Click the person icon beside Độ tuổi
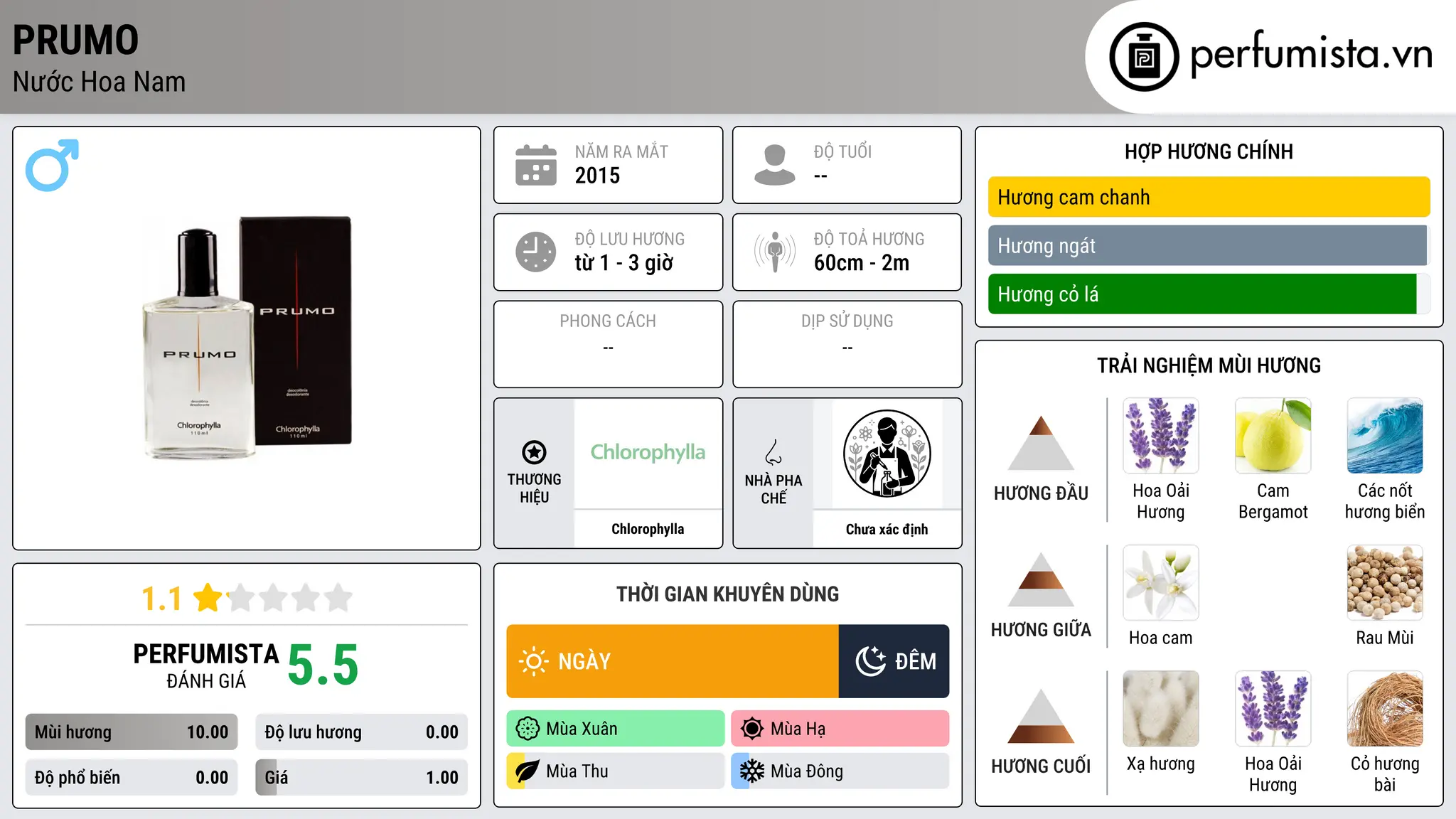Image resolution: width=1456 pixels, height=819 pixels. (775, 165)
